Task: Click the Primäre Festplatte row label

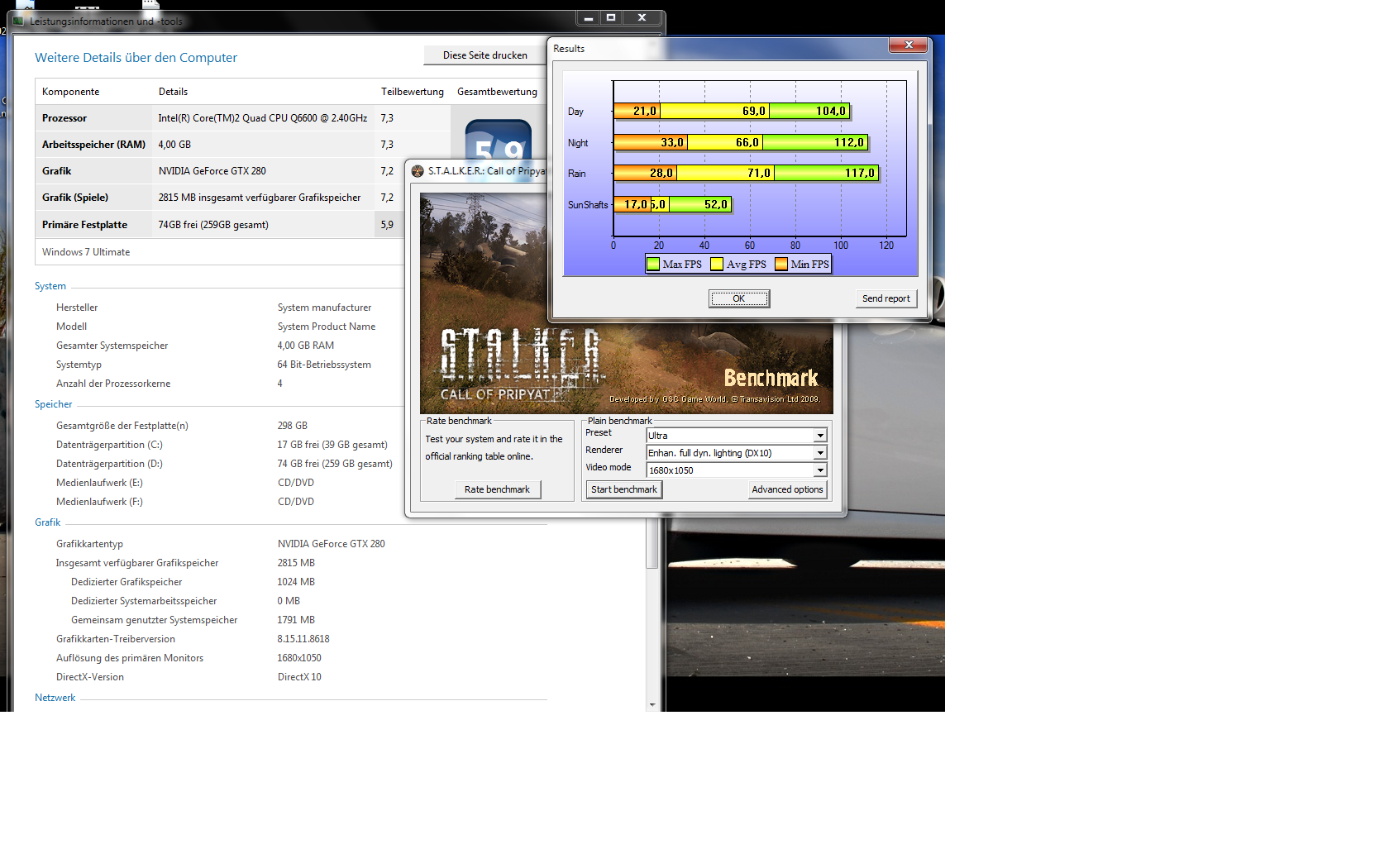Action: [84, 225]
